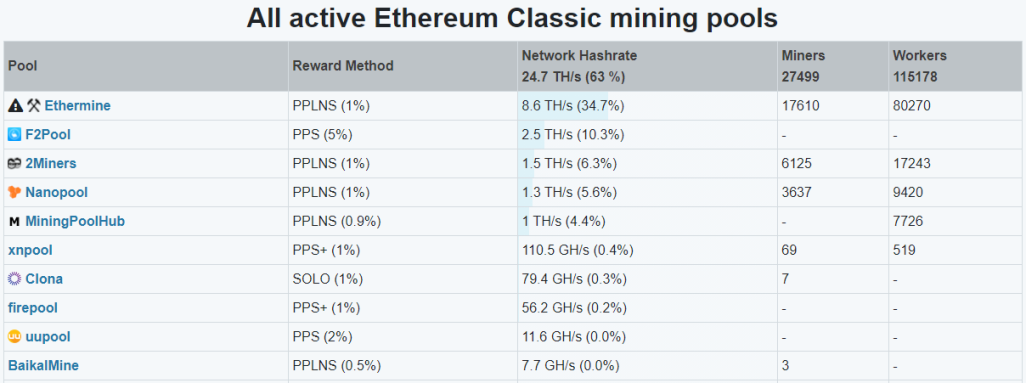Open the xnpool pool link
This screenshot has width=1026, height=383.
click(x=30, y=250)
